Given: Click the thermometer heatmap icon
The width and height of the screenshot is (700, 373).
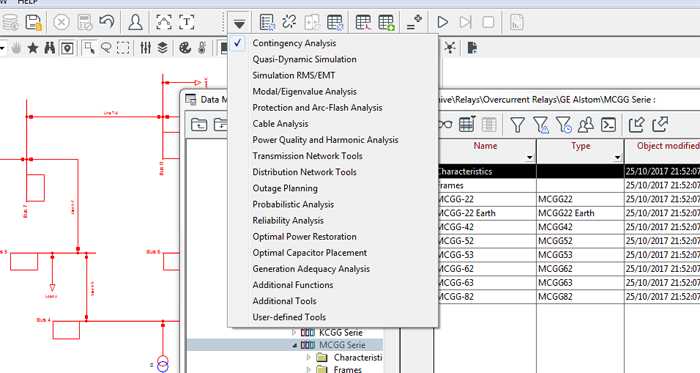Looking at the screenshot, I should point(202,48).
